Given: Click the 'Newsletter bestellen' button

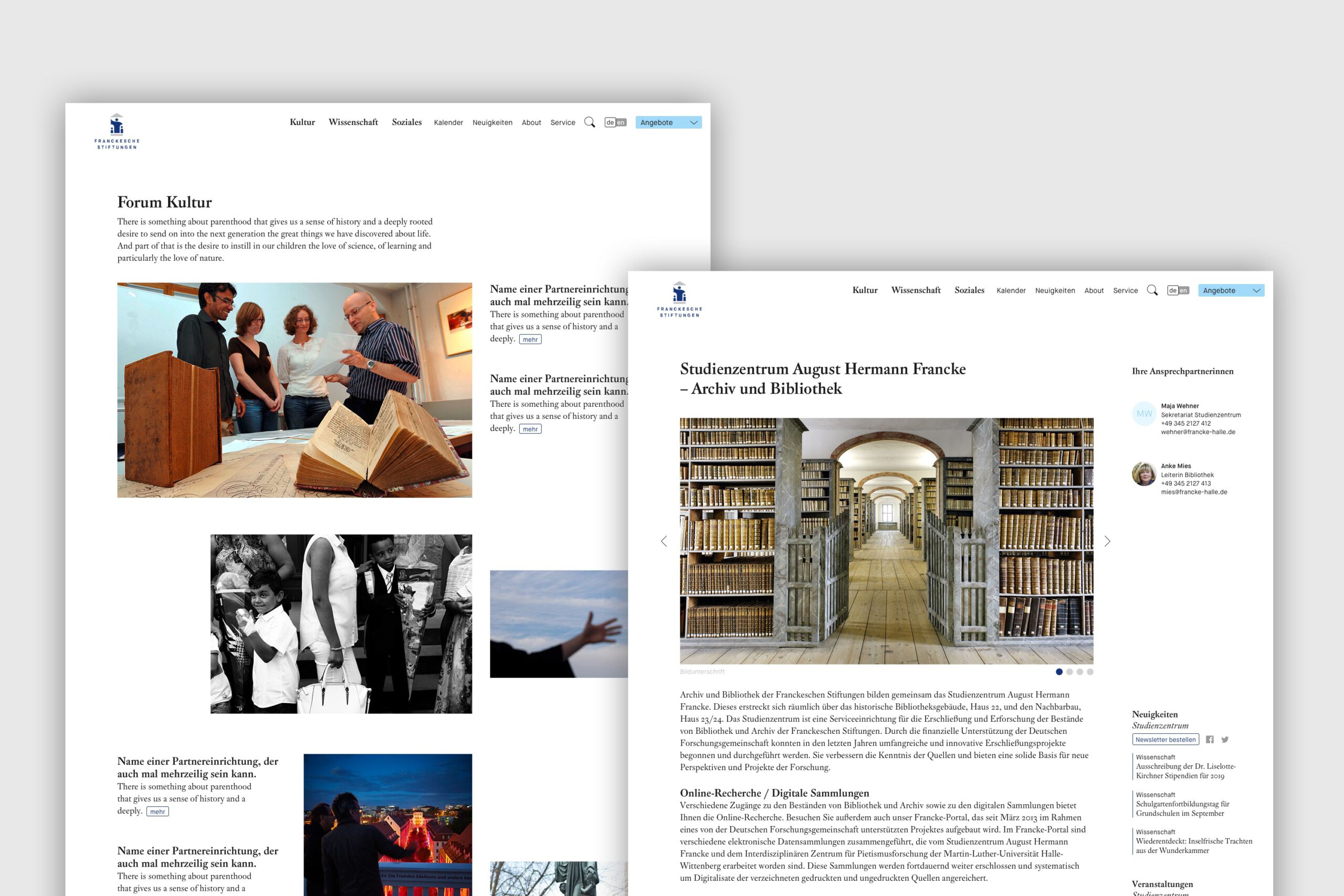Looking at the screenshot, I should (x=1165, y=740).
